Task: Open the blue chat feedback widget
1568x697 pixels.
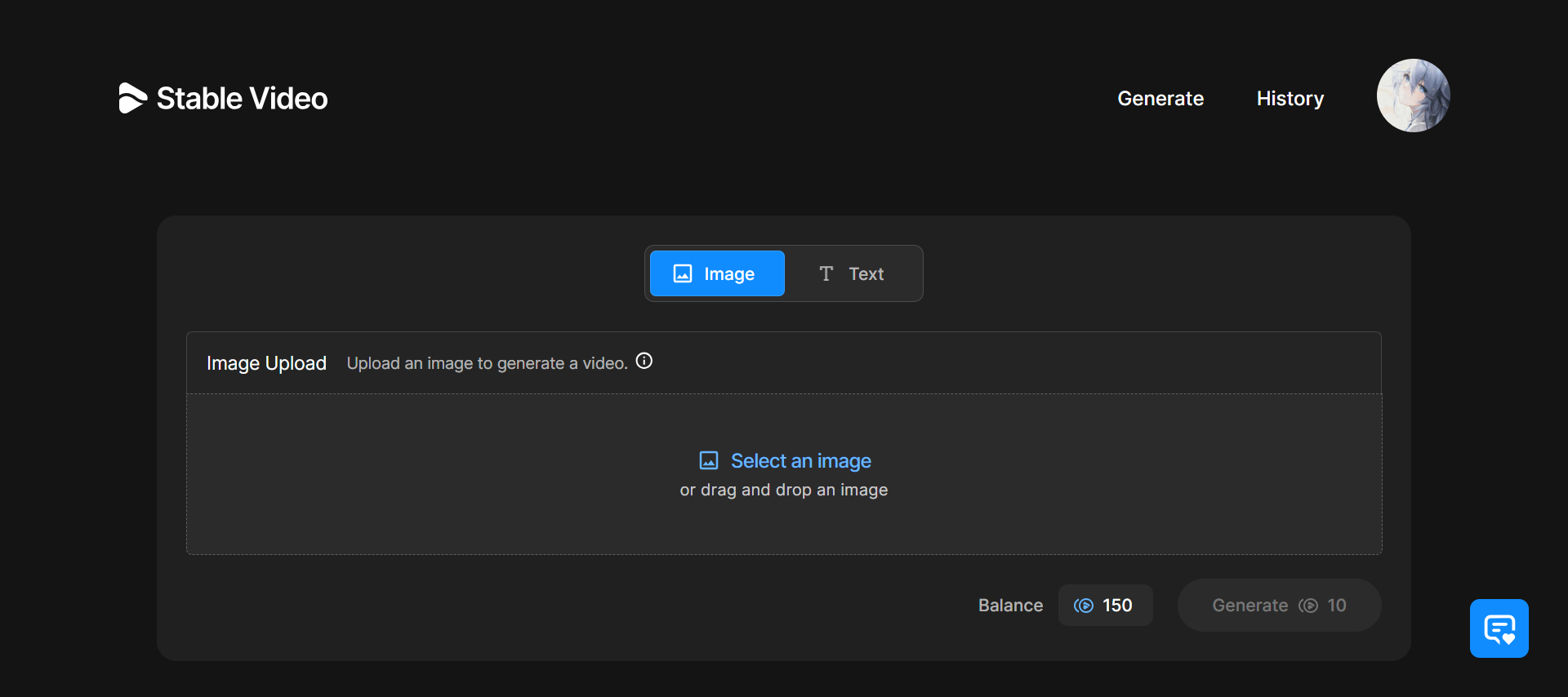Action: 1499,628
